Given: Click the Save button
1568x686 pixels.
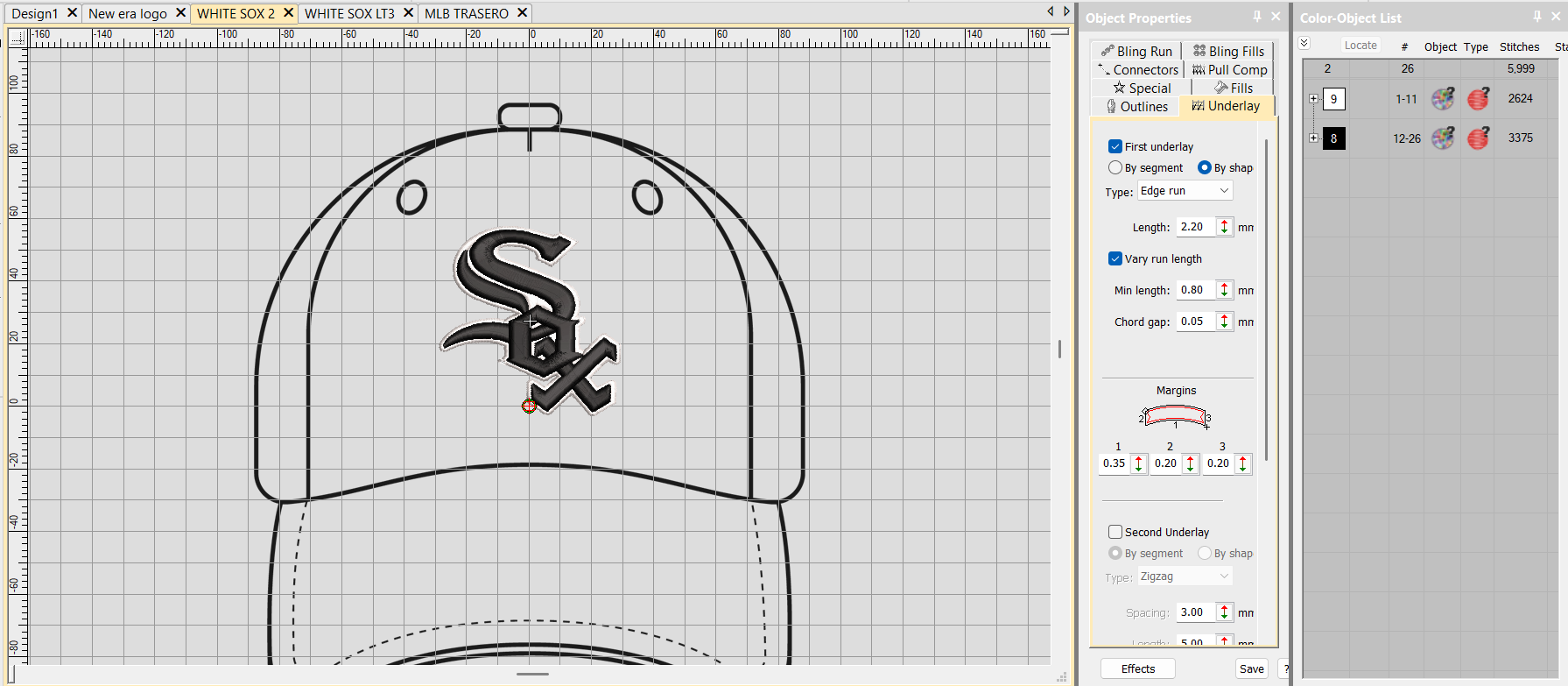Looking at the screenshot, I should pos(1252,668).
